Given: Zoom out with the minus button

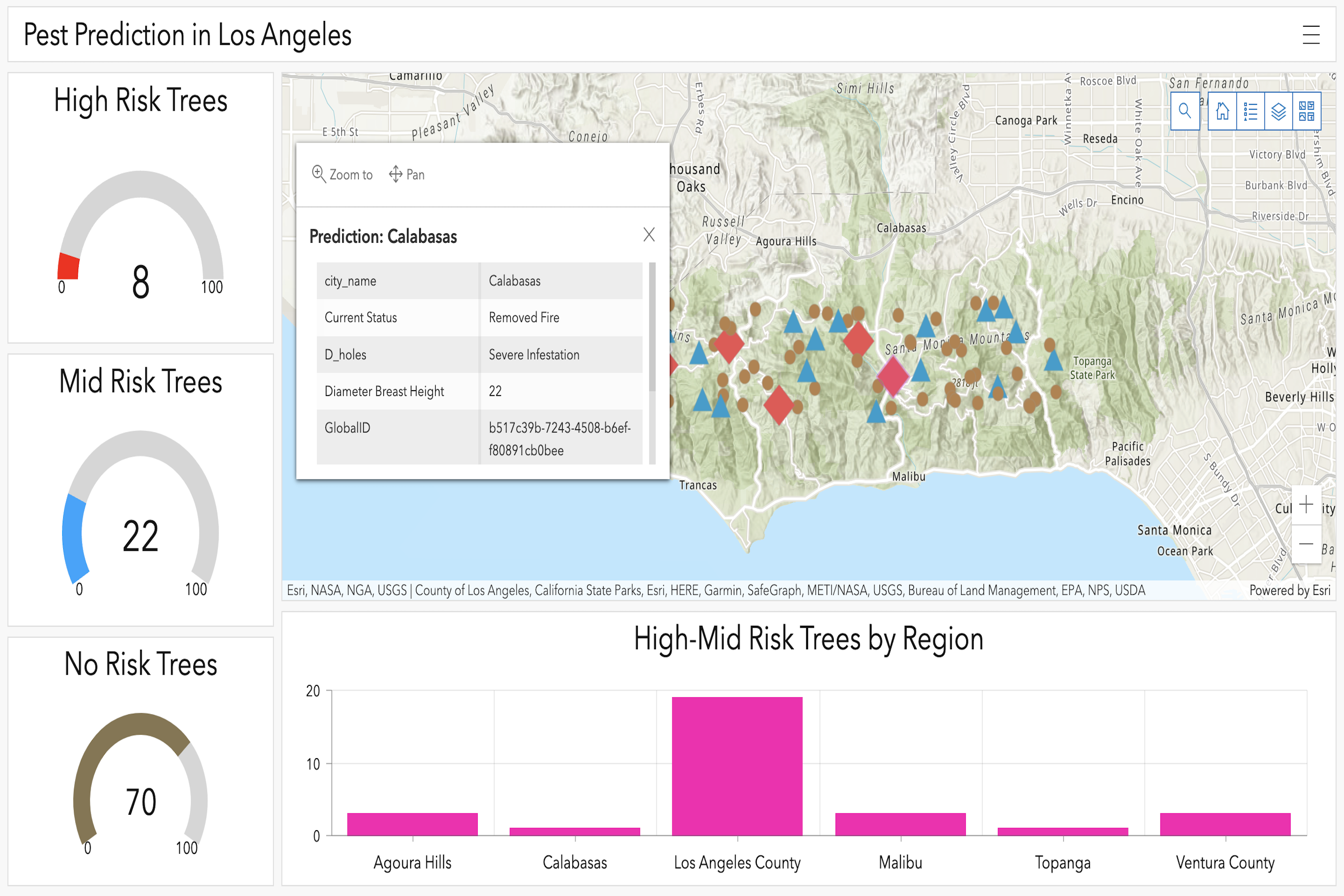Looking at the screenshot, I should (1306, 544).
